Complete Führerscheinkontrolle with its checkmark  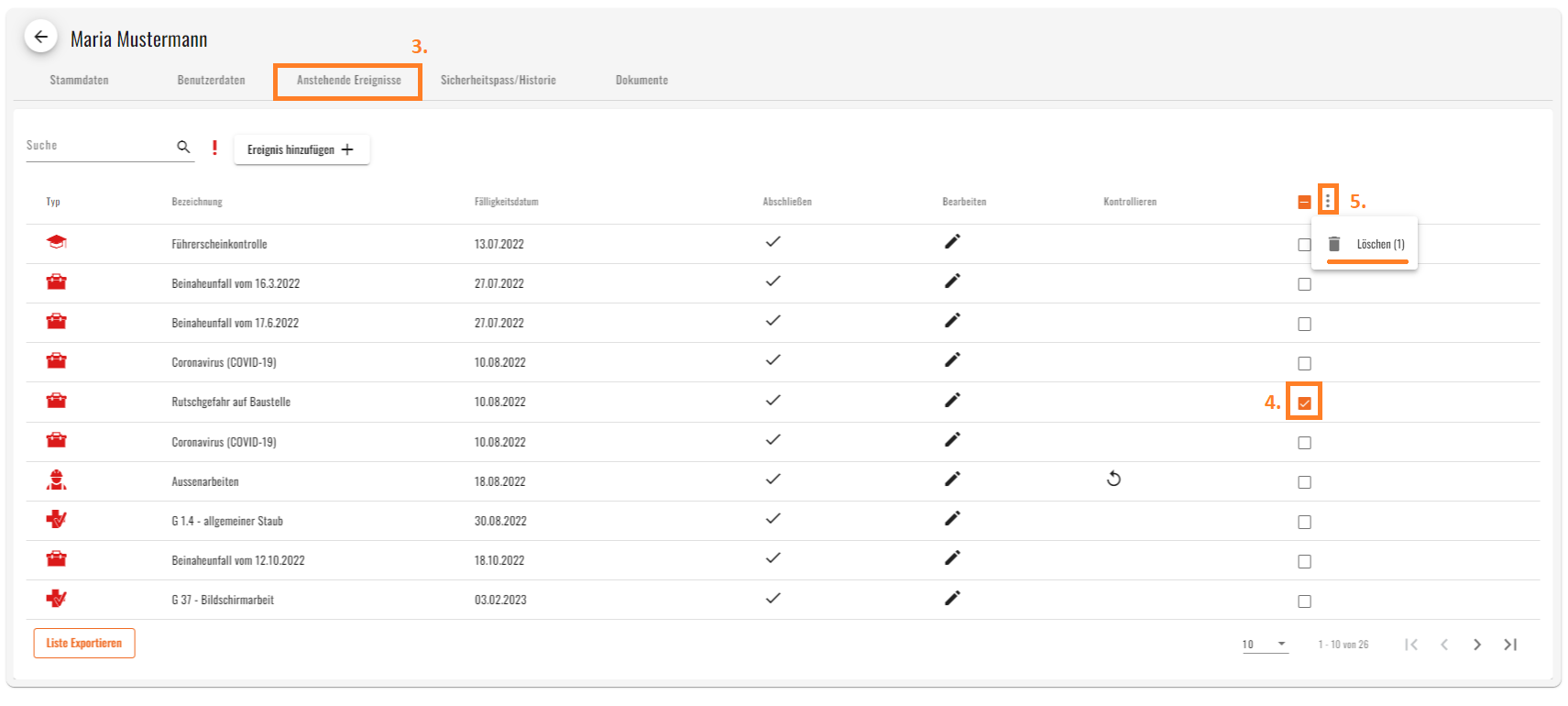(773, 242)
